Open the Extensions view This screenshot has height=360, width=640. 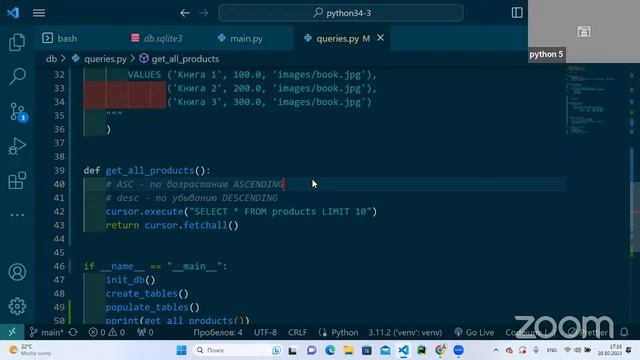[x=17, y=180]
